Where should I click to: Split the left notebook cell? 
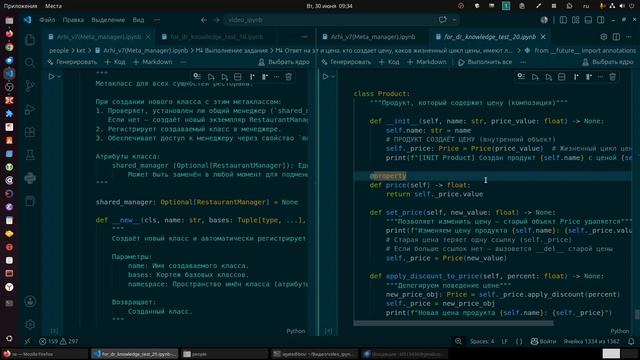coord(238,77)
